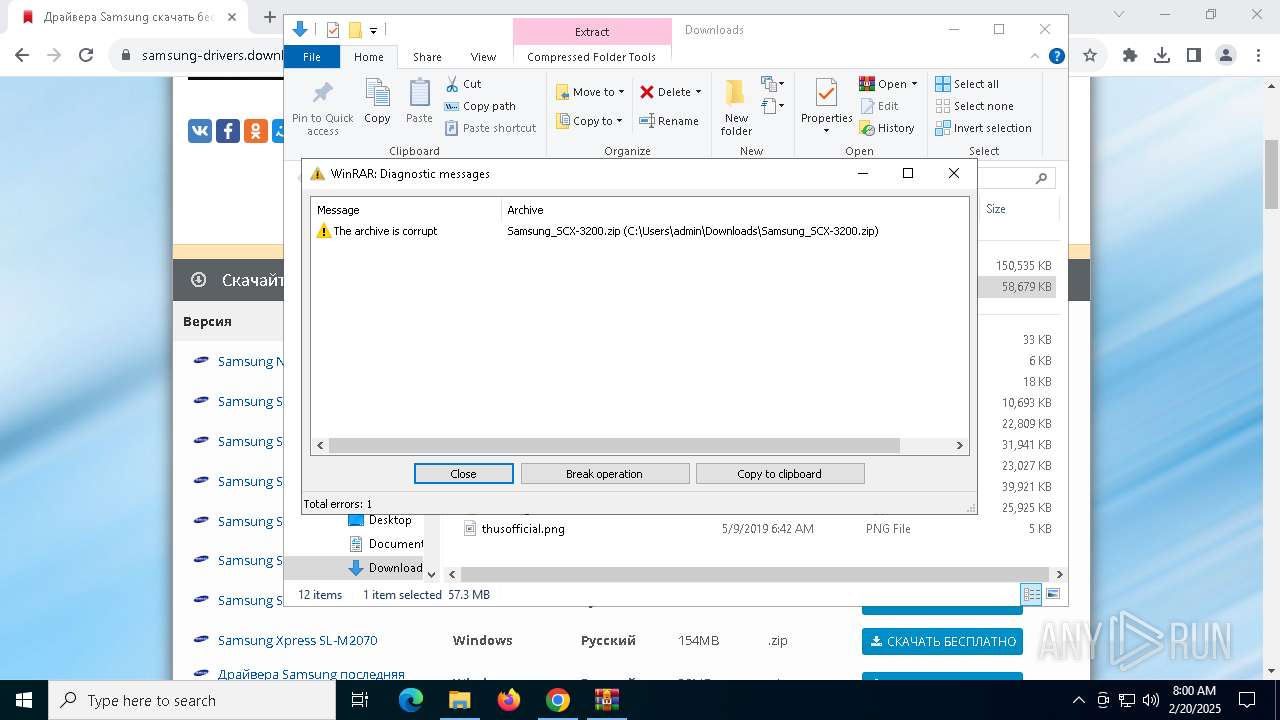Open the New item dropdown icon
Viewport: 1280px width, 720px height.
coord(772,84)
